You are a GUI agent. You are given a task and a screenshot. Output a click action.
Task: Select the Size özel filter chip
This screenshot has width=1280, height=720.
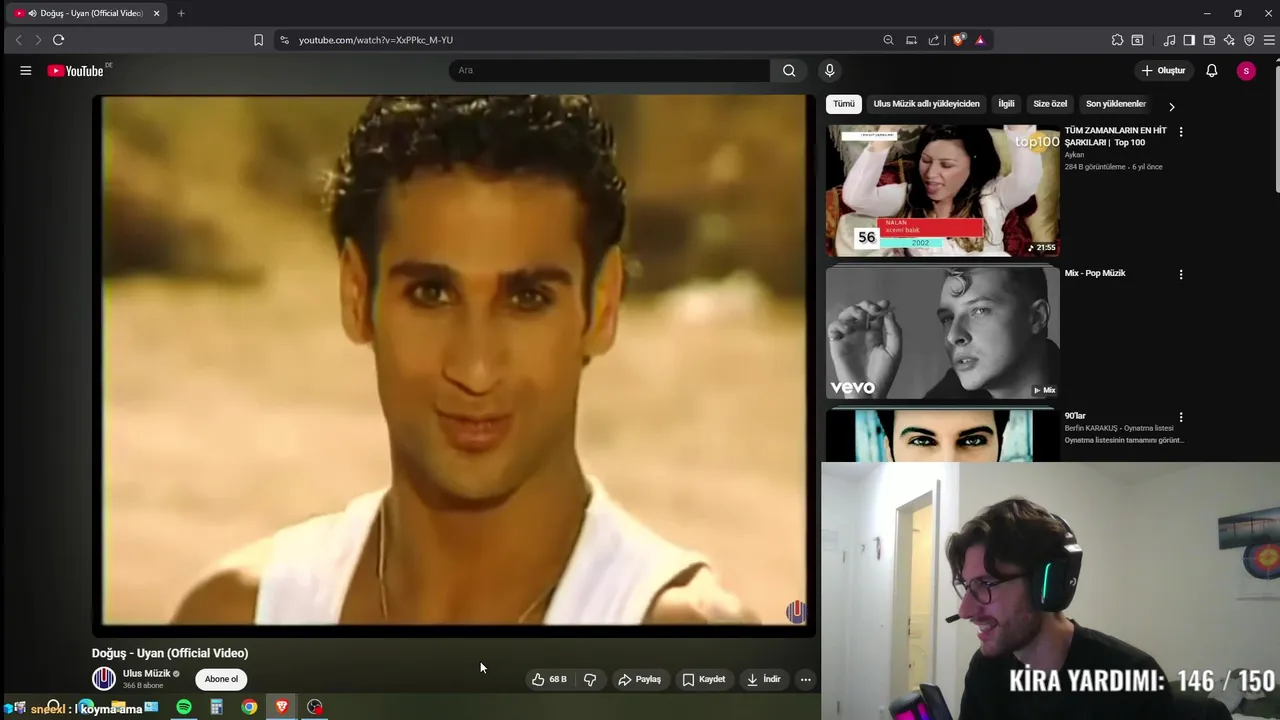(x=1050, y=104)
